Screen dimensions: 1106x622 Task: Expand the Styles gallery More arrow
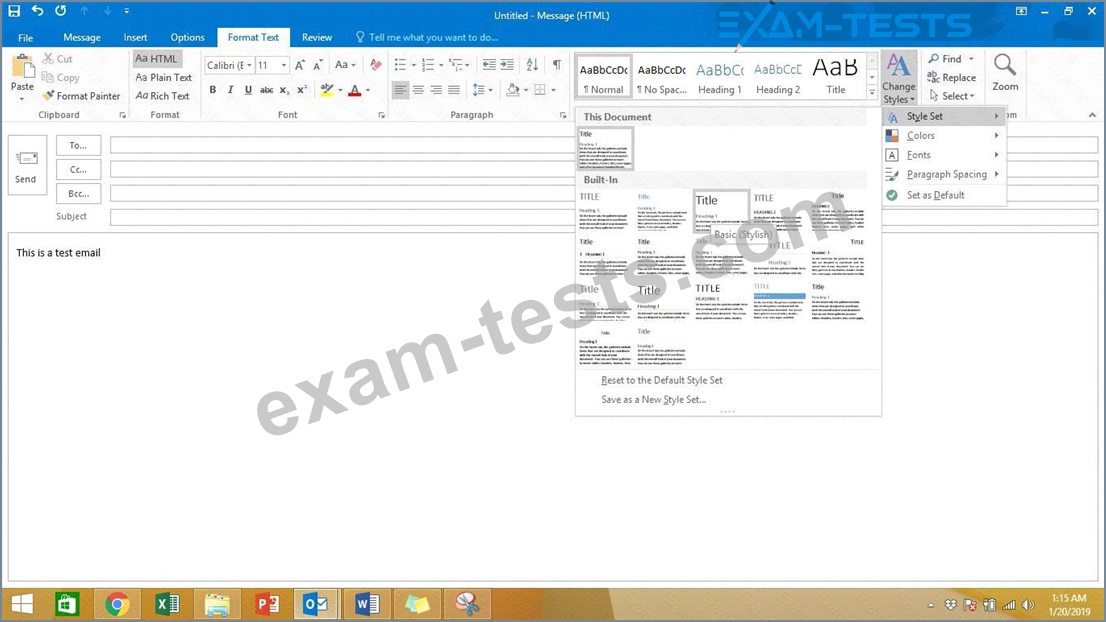[873, 92]
